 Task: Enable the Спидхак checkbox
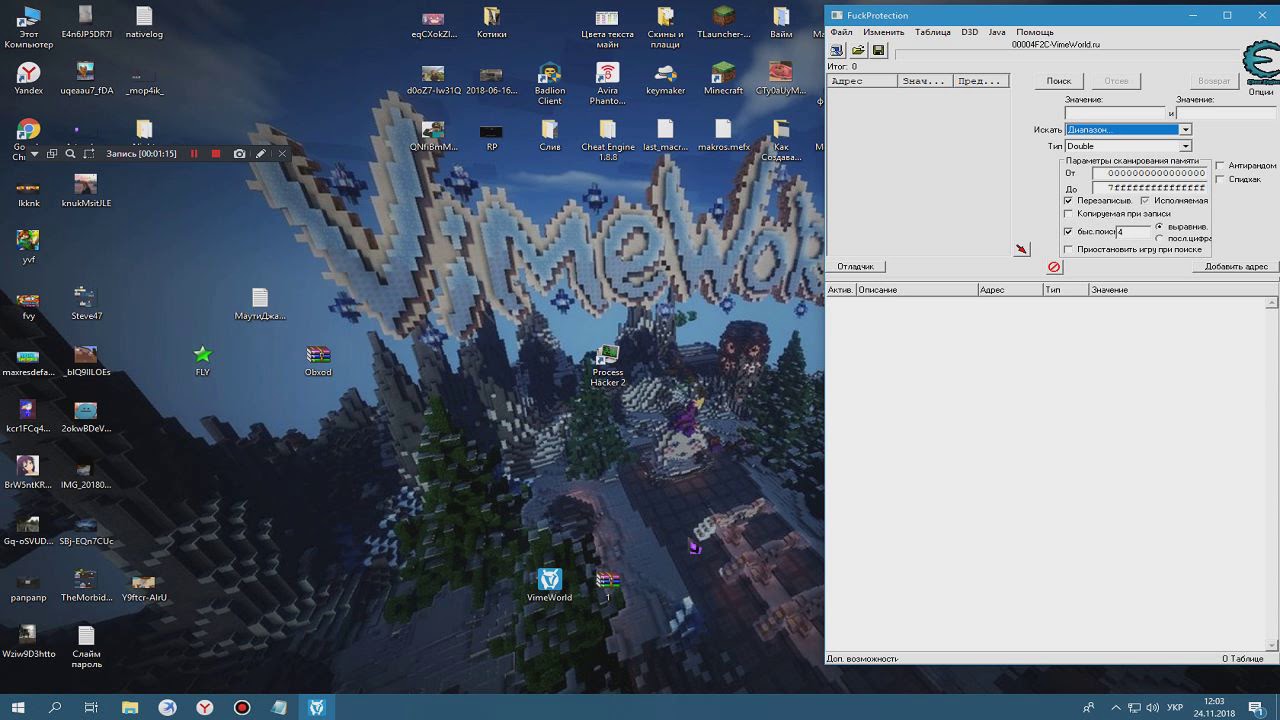click(x=1220, y=179)
